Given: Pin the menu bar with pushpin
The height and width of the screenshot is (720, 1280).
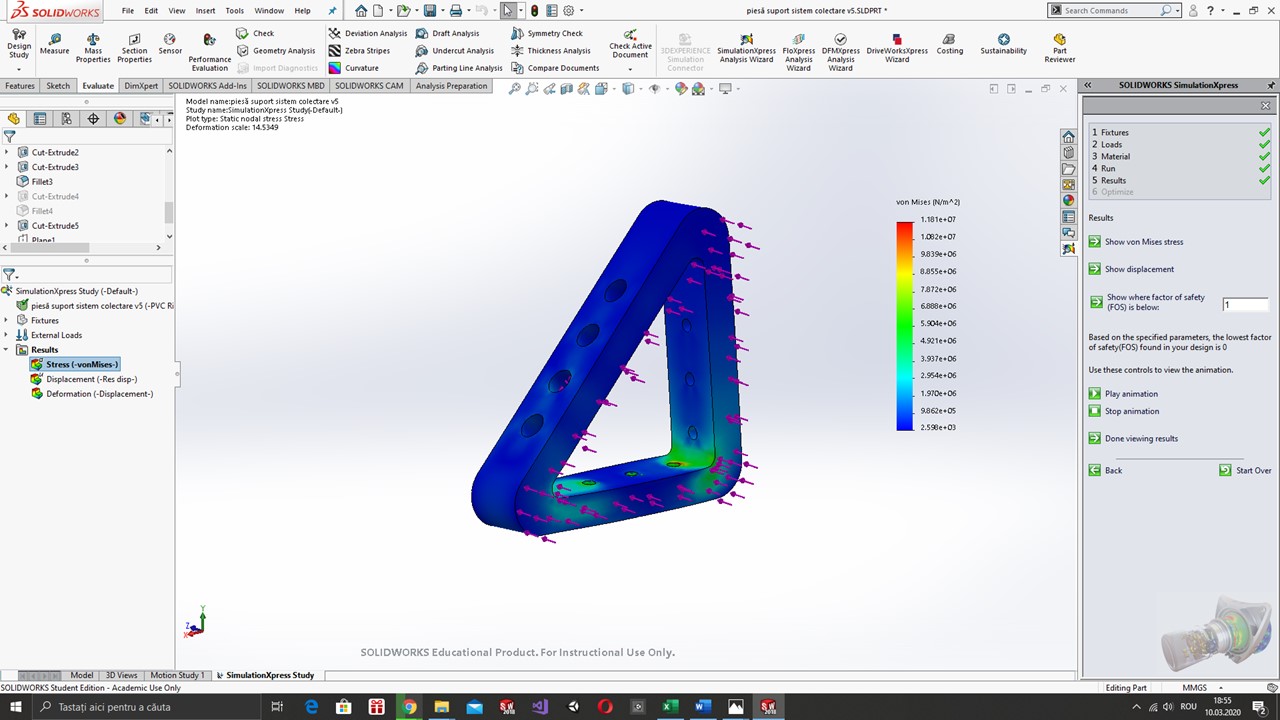Looking at the screenshot, I should pyautogui.click(x=333, y=11).
